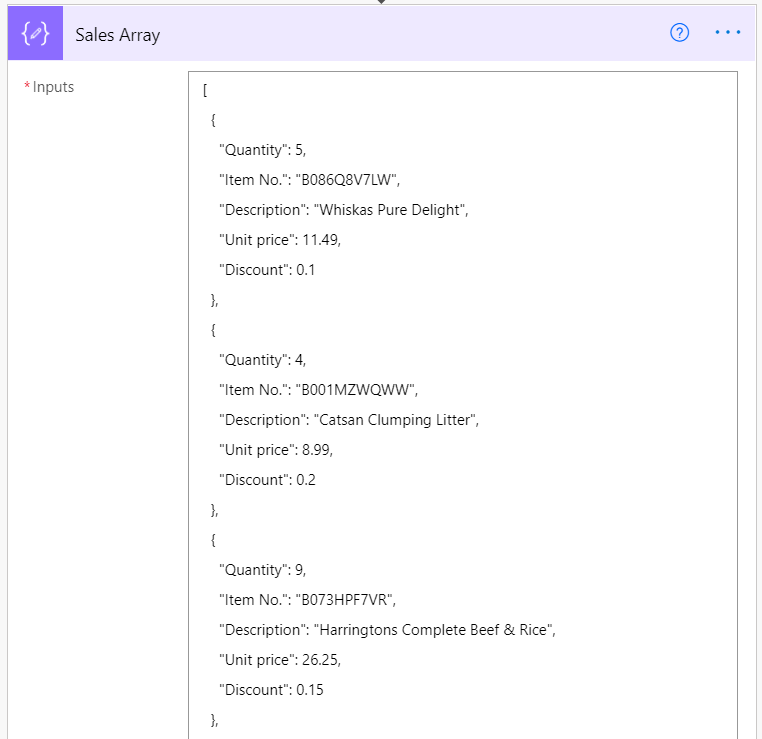
Task: Click the Item No. B001MZWQWW line
Action: (315, 390)
